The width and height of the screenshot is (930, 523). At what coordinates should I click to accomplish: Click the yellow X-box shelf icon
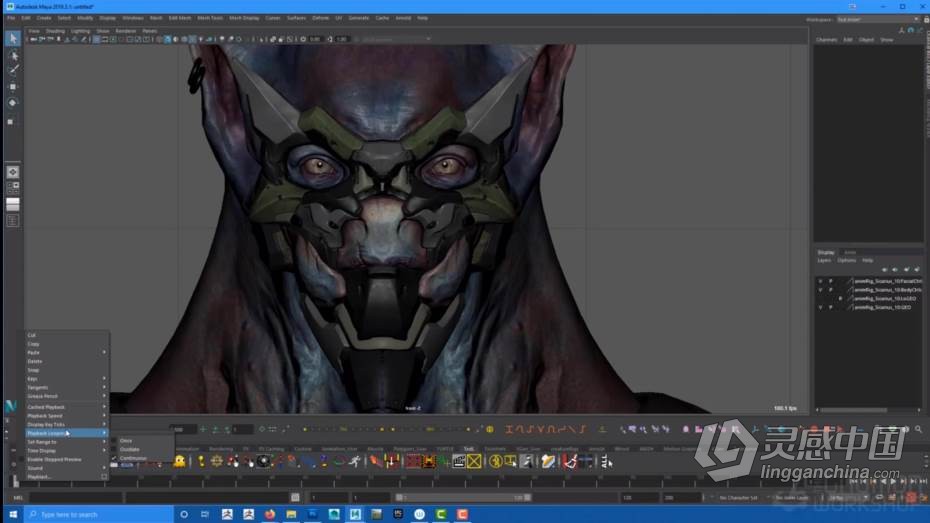tap(474, 461)
